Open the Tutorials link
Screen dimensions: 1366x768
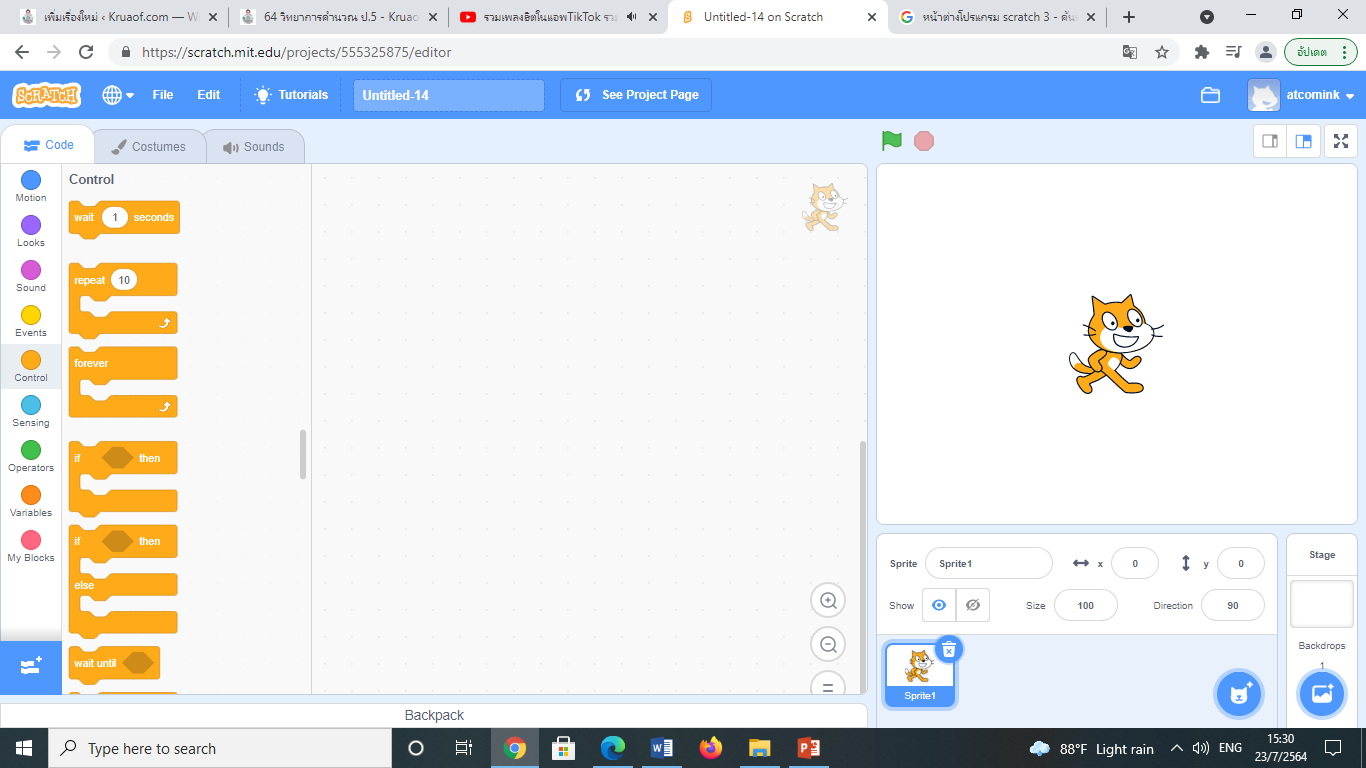pyautogui.click(x=291, y=95)
